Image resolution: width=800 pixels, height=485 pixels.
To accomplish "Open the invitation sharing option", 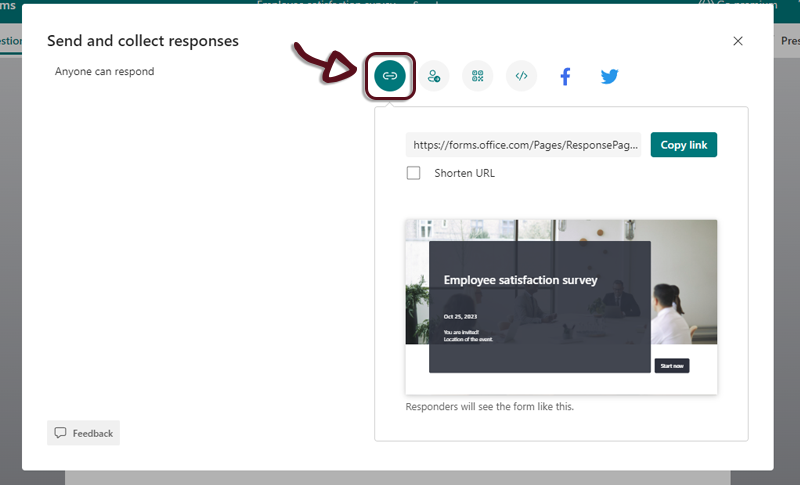I will (434, 76).
